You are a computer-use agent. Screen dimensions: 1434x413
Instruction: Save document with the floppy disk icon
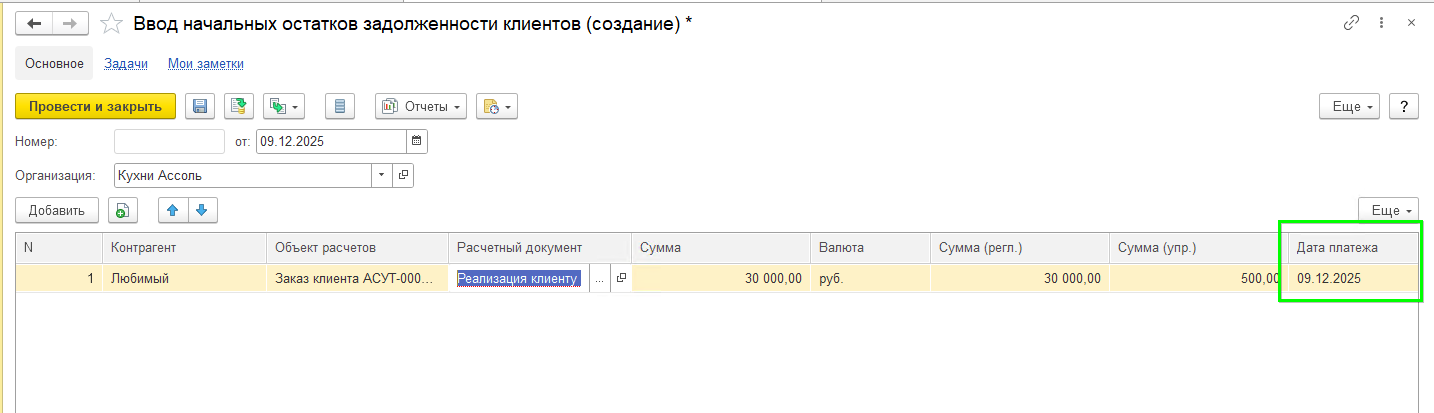click(200, 106)
